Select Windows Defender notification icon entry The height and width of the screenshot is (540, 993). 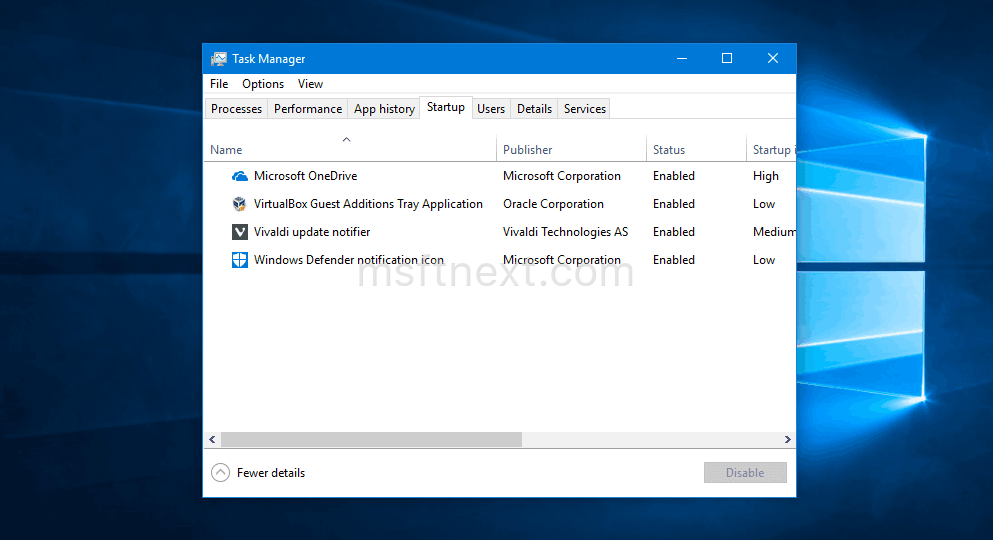348,260
